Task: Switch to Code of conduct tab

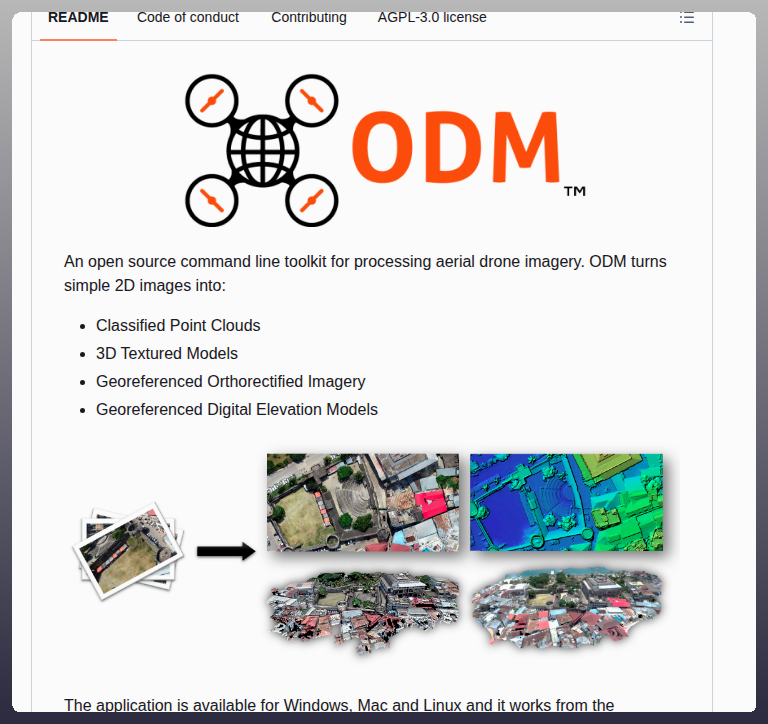Action: point(188,18)
